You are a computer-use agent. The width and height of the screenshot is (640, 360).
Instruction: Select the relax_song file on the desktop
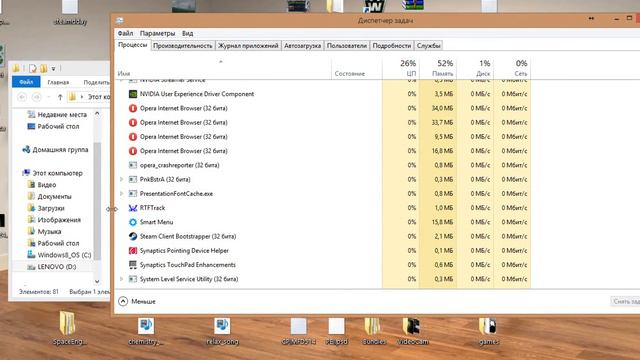click(x=222, y=331)
